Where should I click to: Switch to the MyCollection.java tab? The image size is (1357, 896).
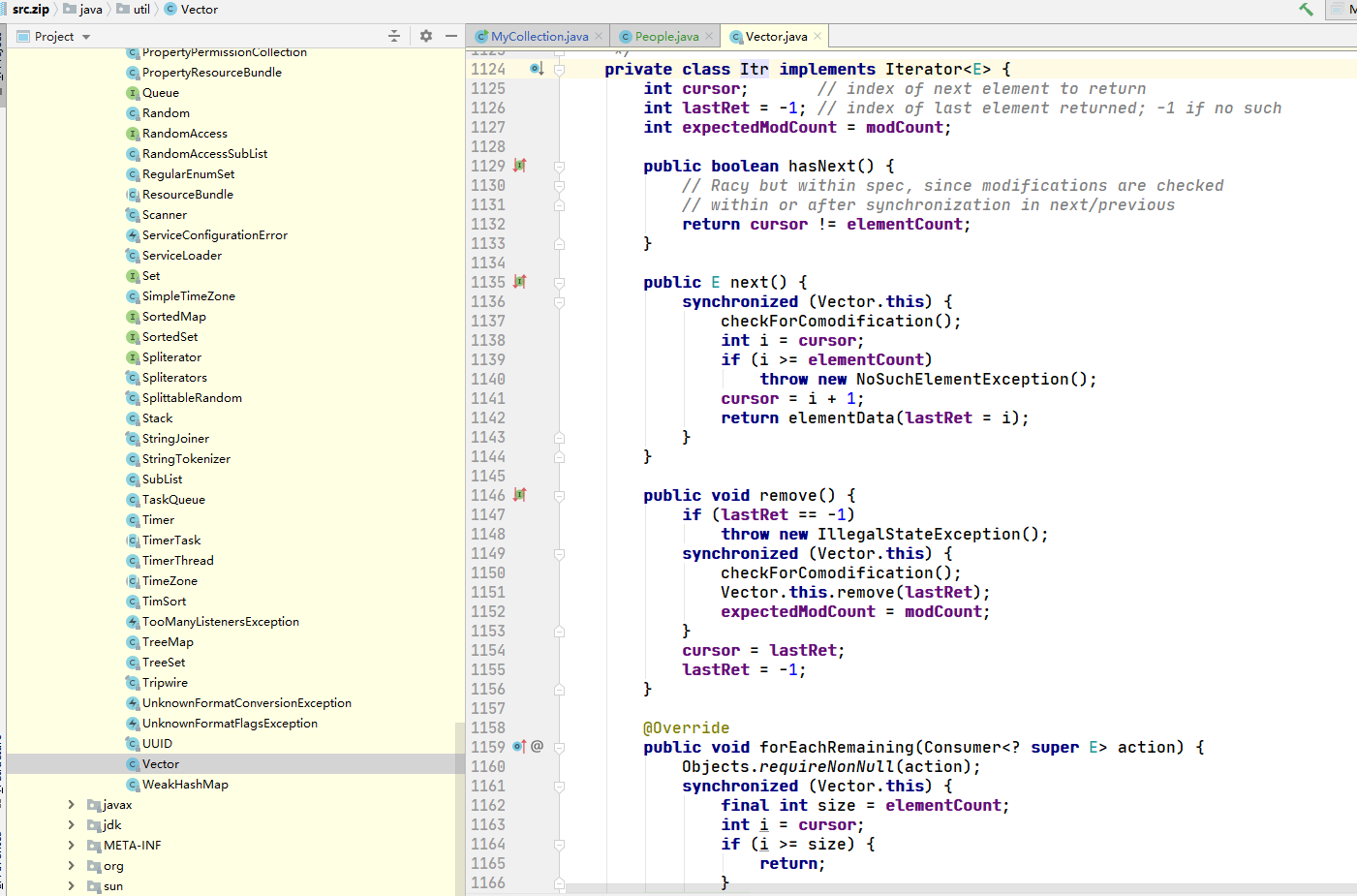tap(539, 37)
